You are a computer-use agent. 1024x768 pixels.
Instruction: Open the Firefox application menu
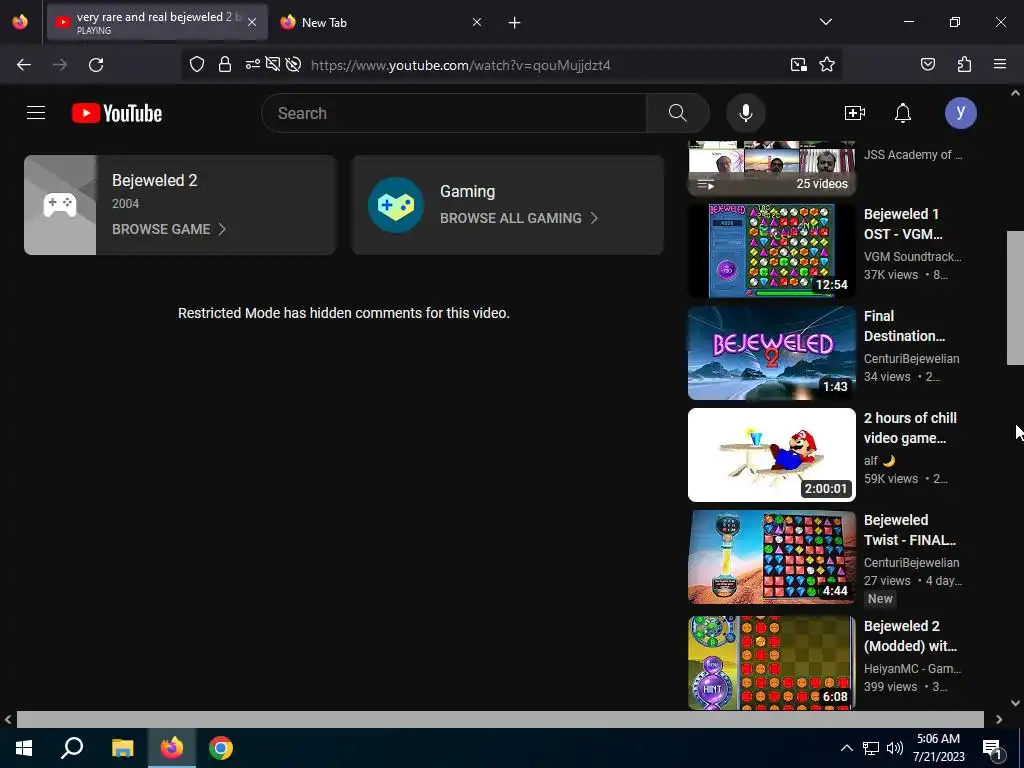pos(999,65)
